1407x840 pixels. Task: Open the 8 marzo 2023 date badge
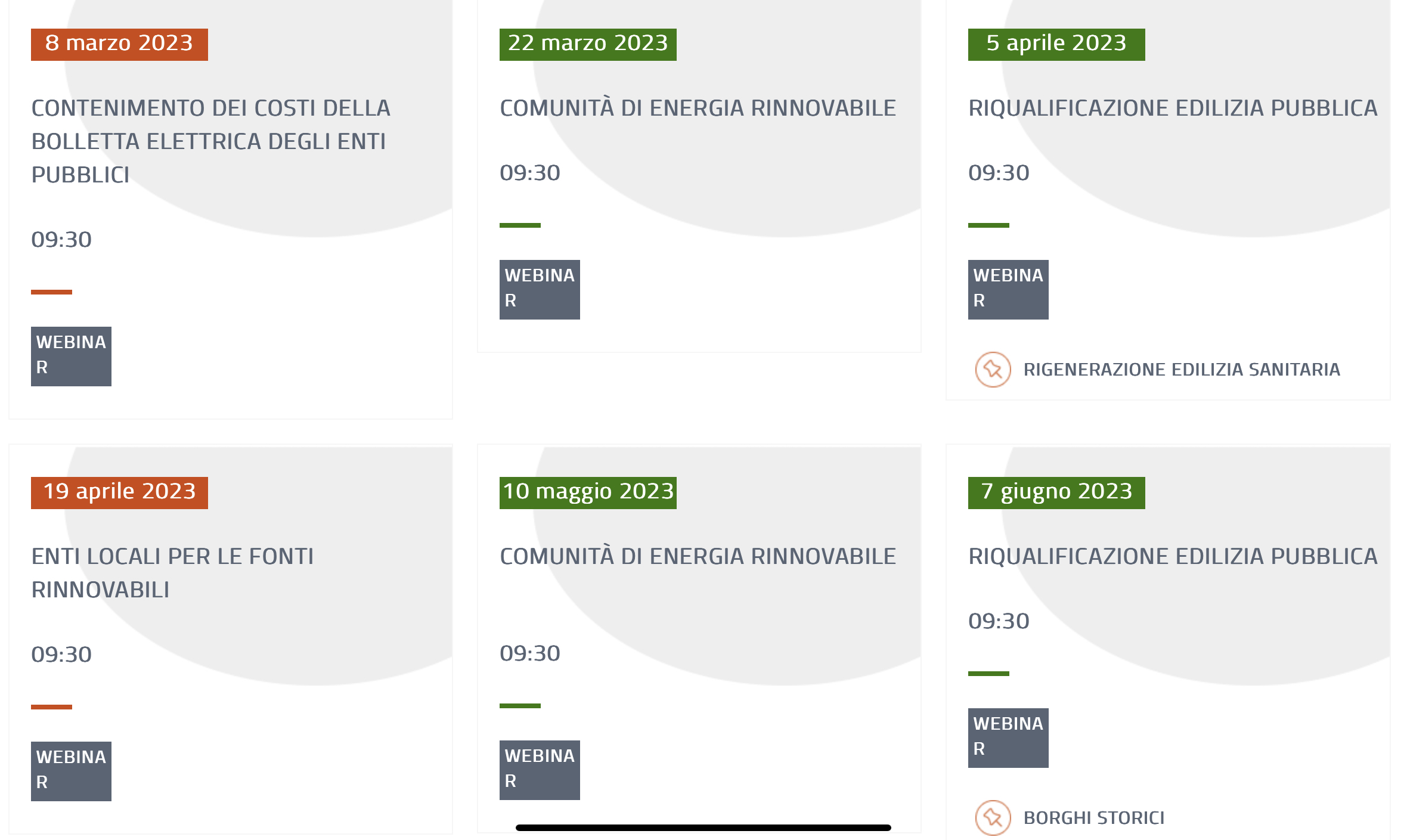click(119, 44)
